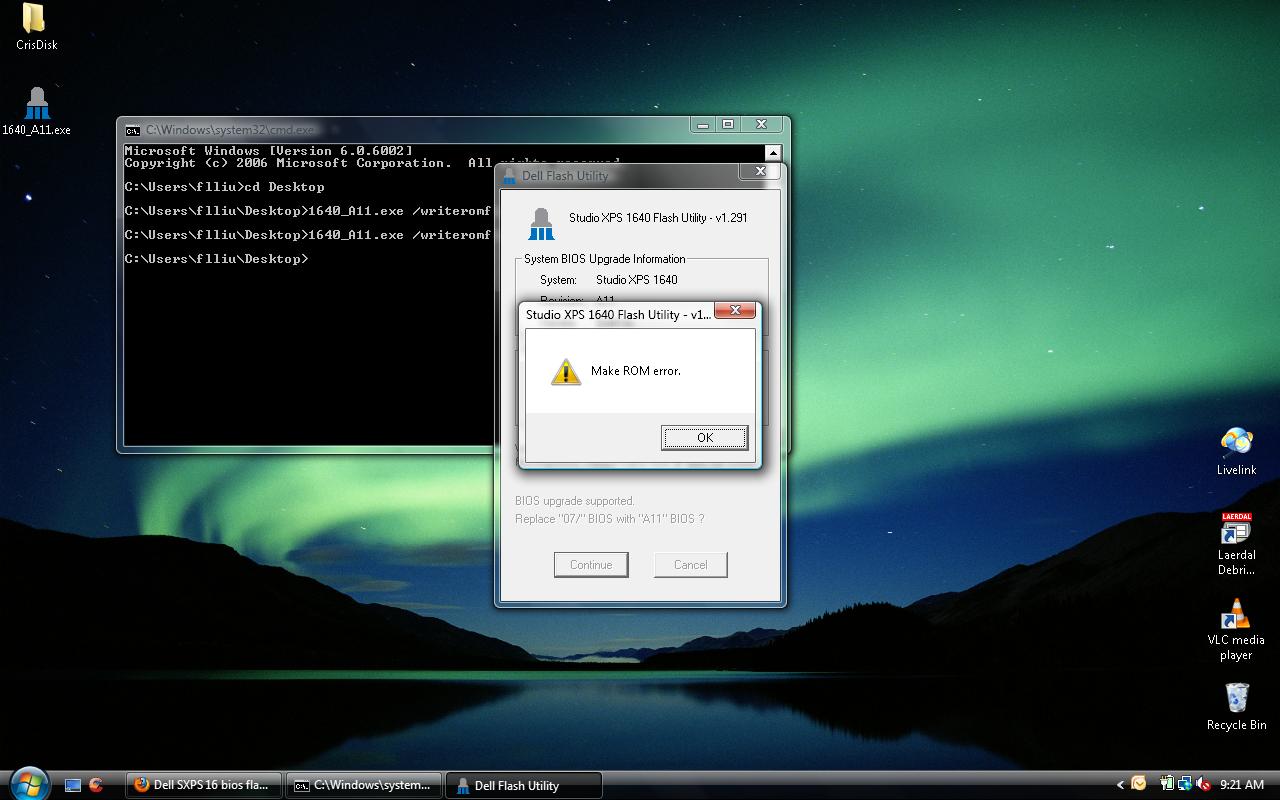Image resolution: width=1280 pixels, height=800 pixels.
Task: Click Cancel in Dell Flash Utility
Action: click(x=690, y=565)
